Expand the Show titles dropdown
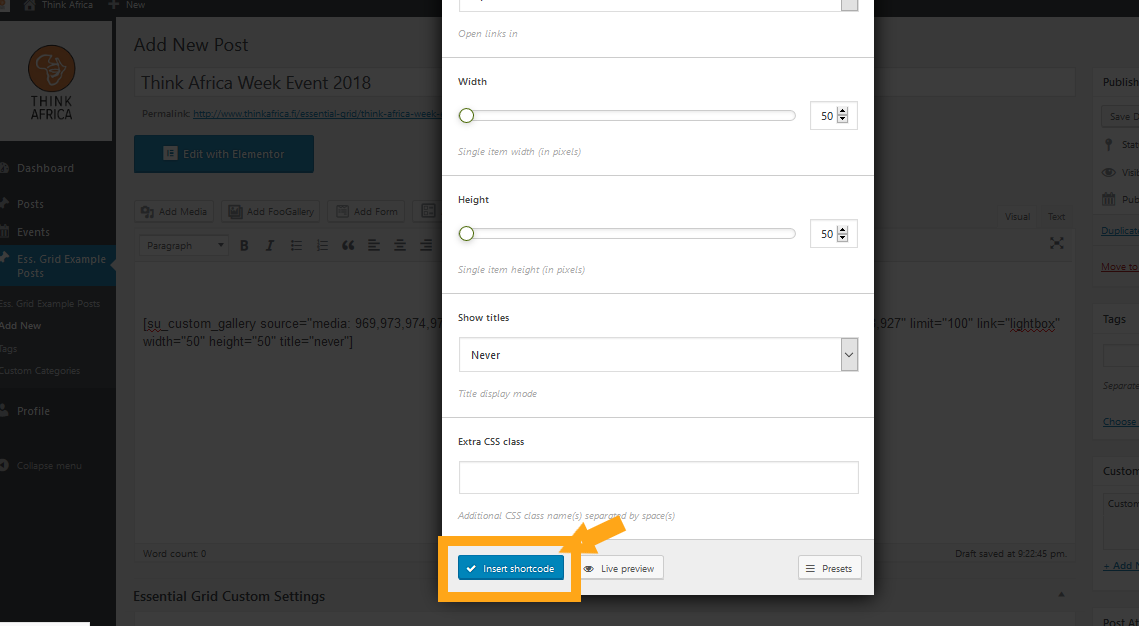 658,354
